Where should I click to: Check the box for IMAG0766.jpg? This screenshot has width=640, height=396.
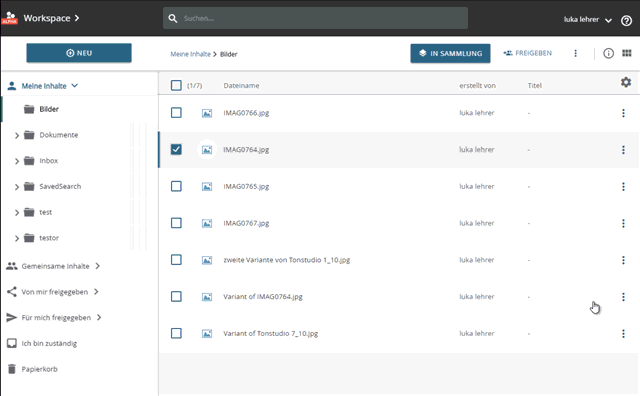176,113
